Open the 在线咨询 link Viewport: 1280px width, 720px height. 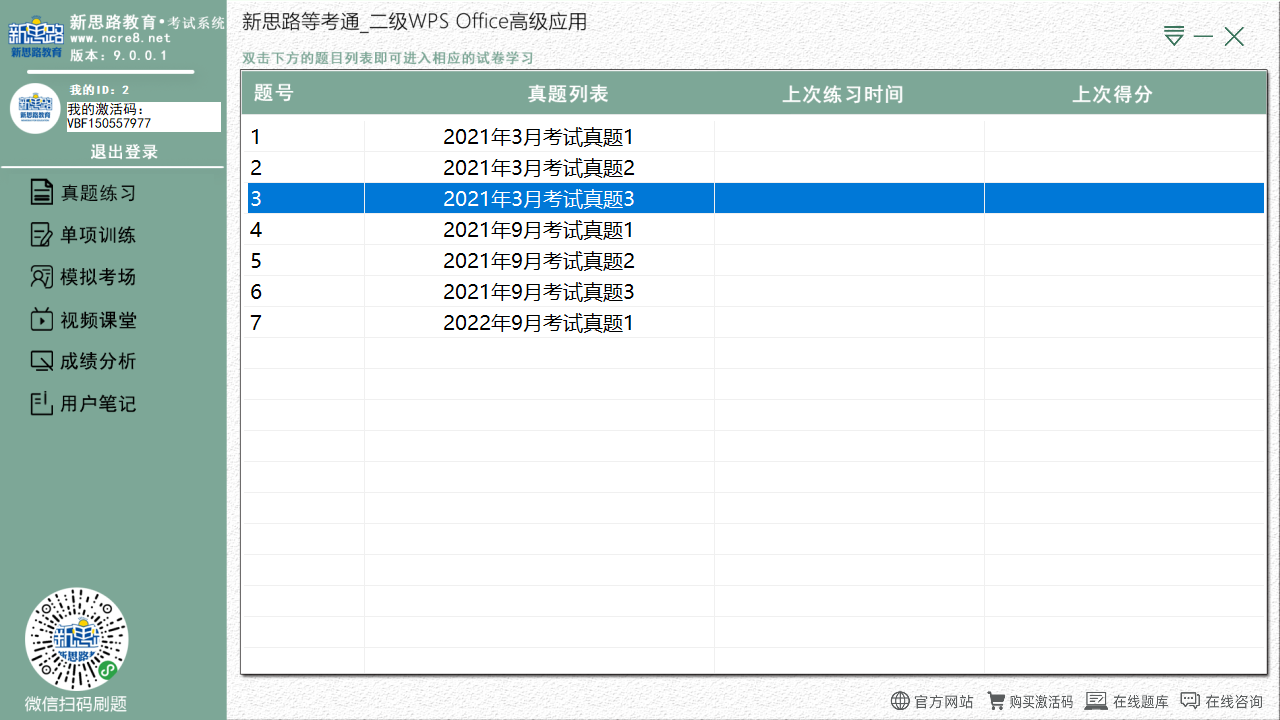pos(1234,702)
